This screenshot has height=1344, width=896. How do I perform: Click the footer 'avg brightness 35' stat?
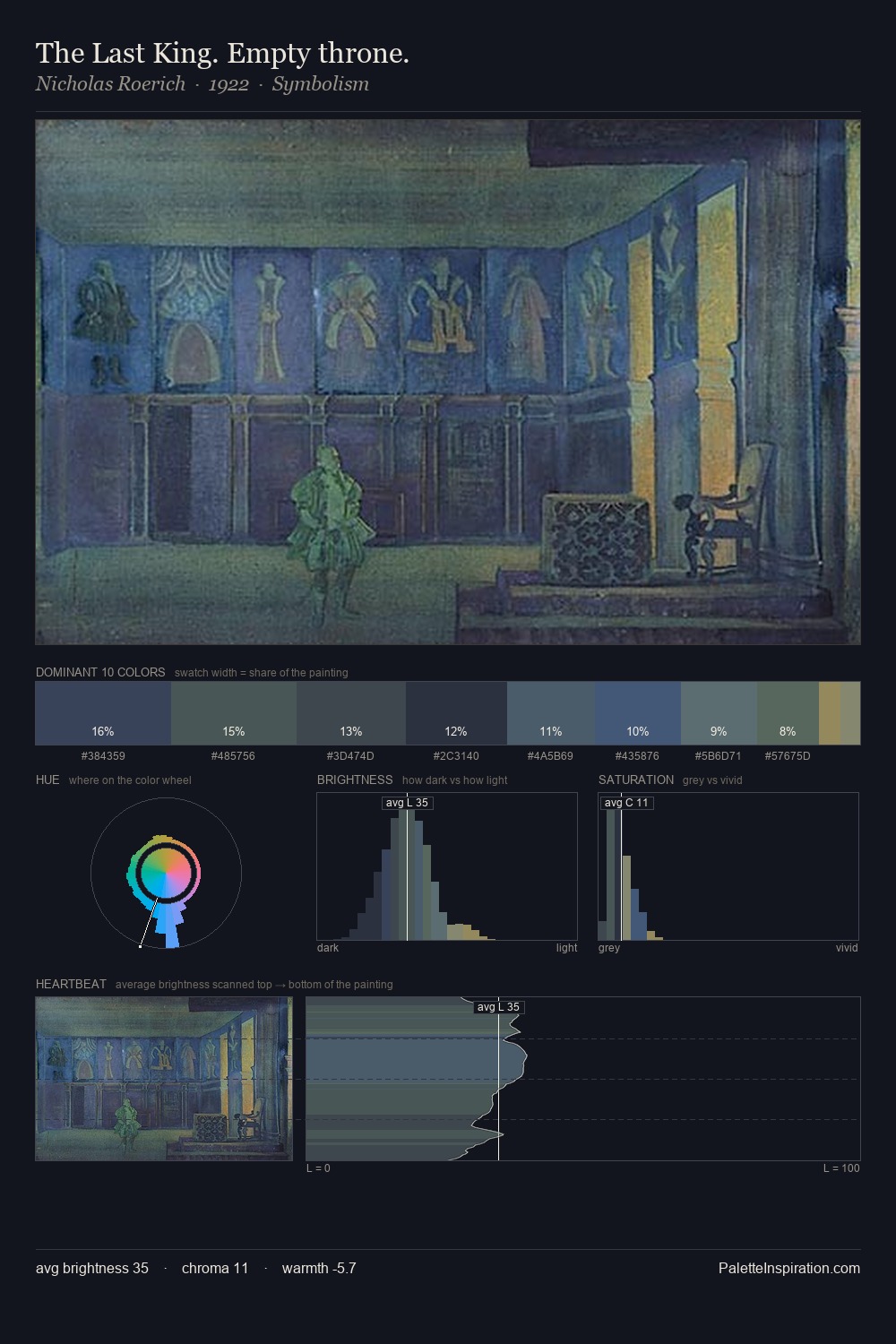point(92,1269)
